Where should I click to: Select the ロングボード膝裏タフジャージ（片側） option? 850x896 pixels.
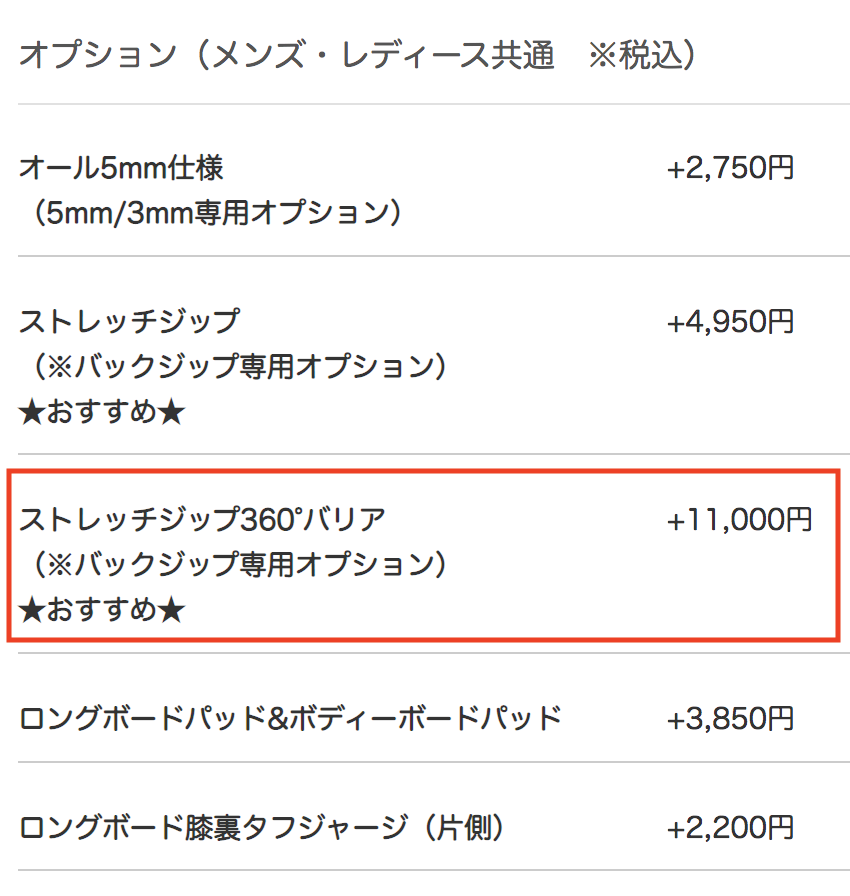(x=262, y=827)
